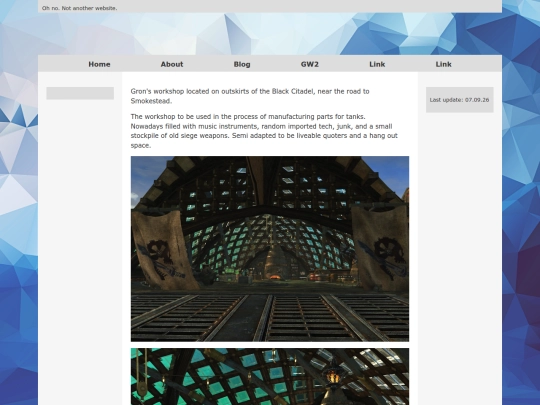
Task: Open the last Link item in the navigation bar
Action: click(x=444, y=64)
